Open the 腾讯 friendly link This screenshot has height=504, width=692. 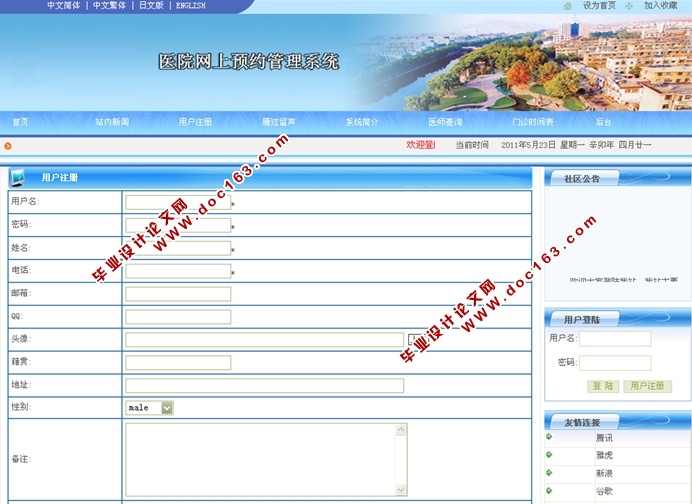(x=604, y=438)
